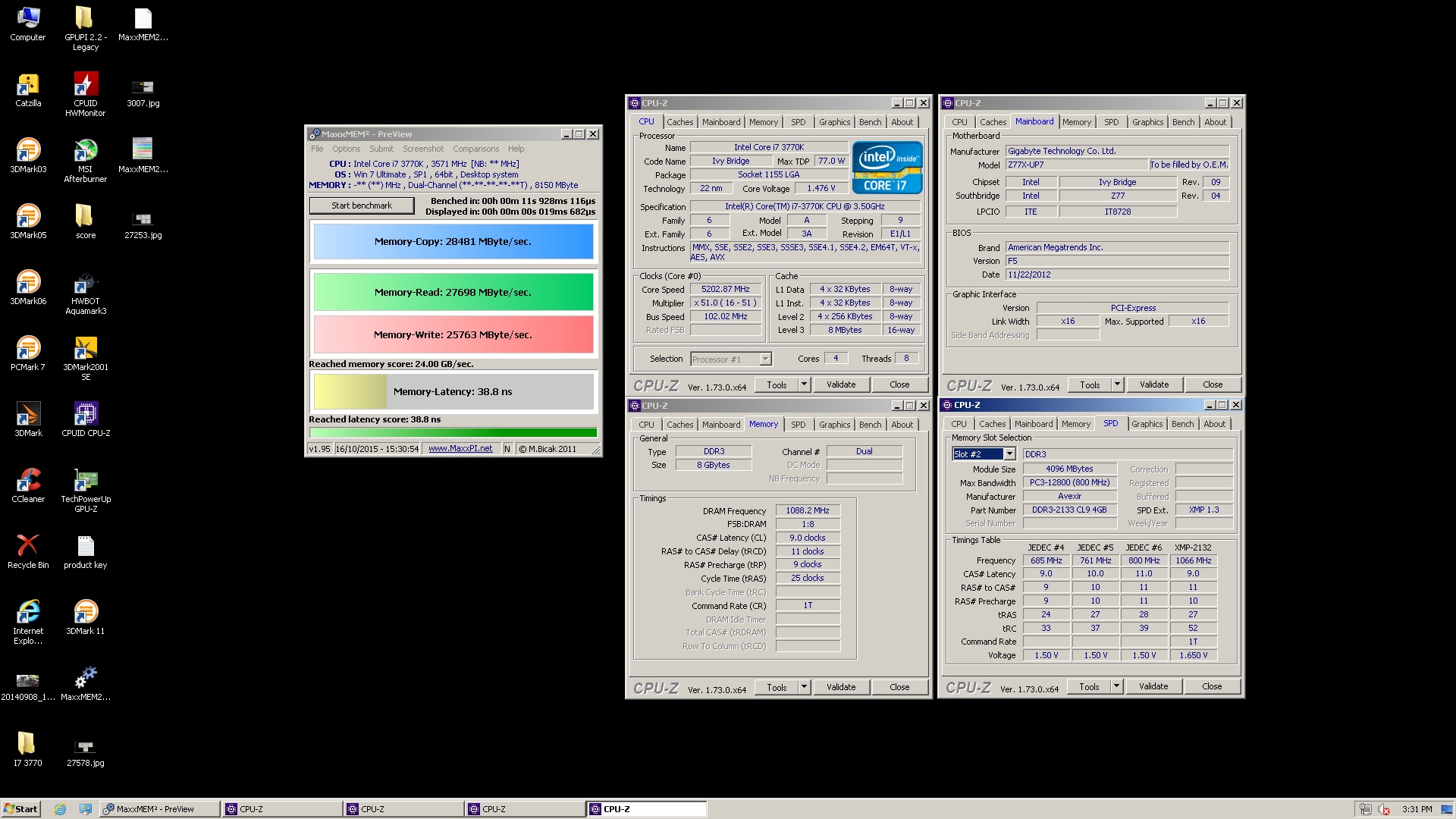Select 3DMark2001 SE desktop icon
This screenshot has width=1456, height=819.
tap(86, 358)
